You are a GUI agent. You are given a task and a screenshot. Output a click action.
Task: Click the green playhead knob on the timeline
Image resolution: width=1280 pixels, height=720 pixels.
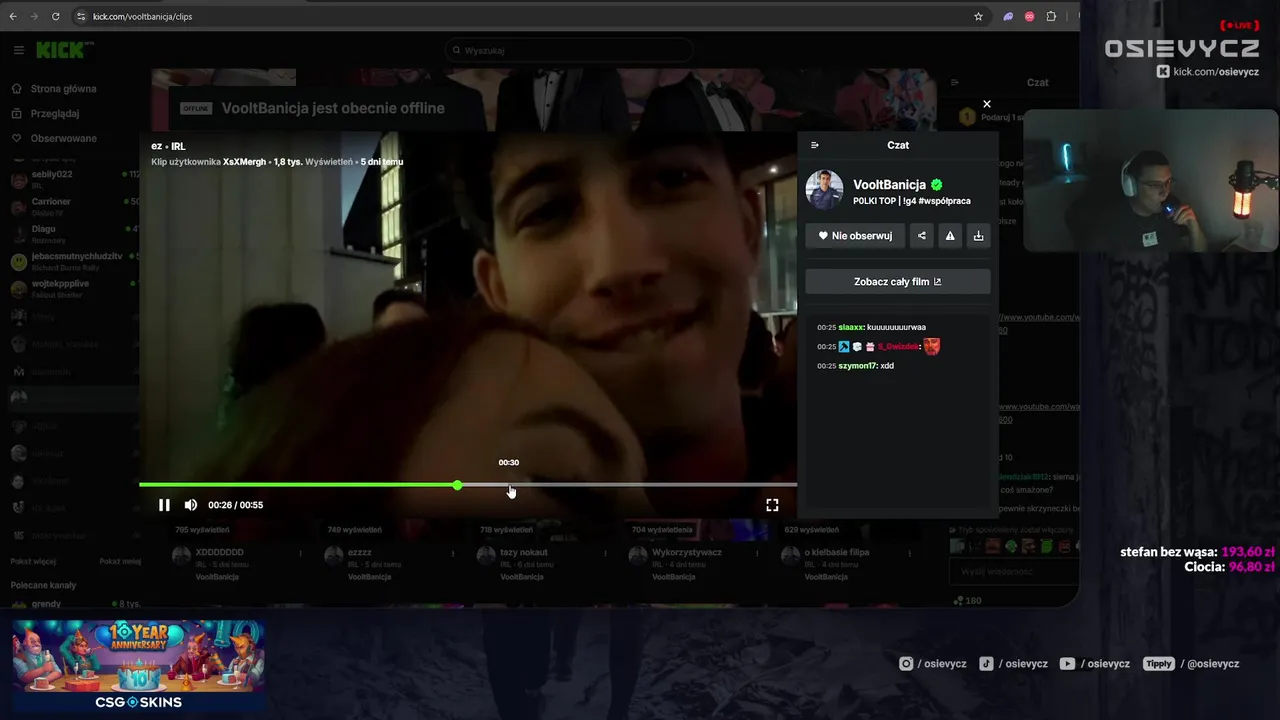457,485
